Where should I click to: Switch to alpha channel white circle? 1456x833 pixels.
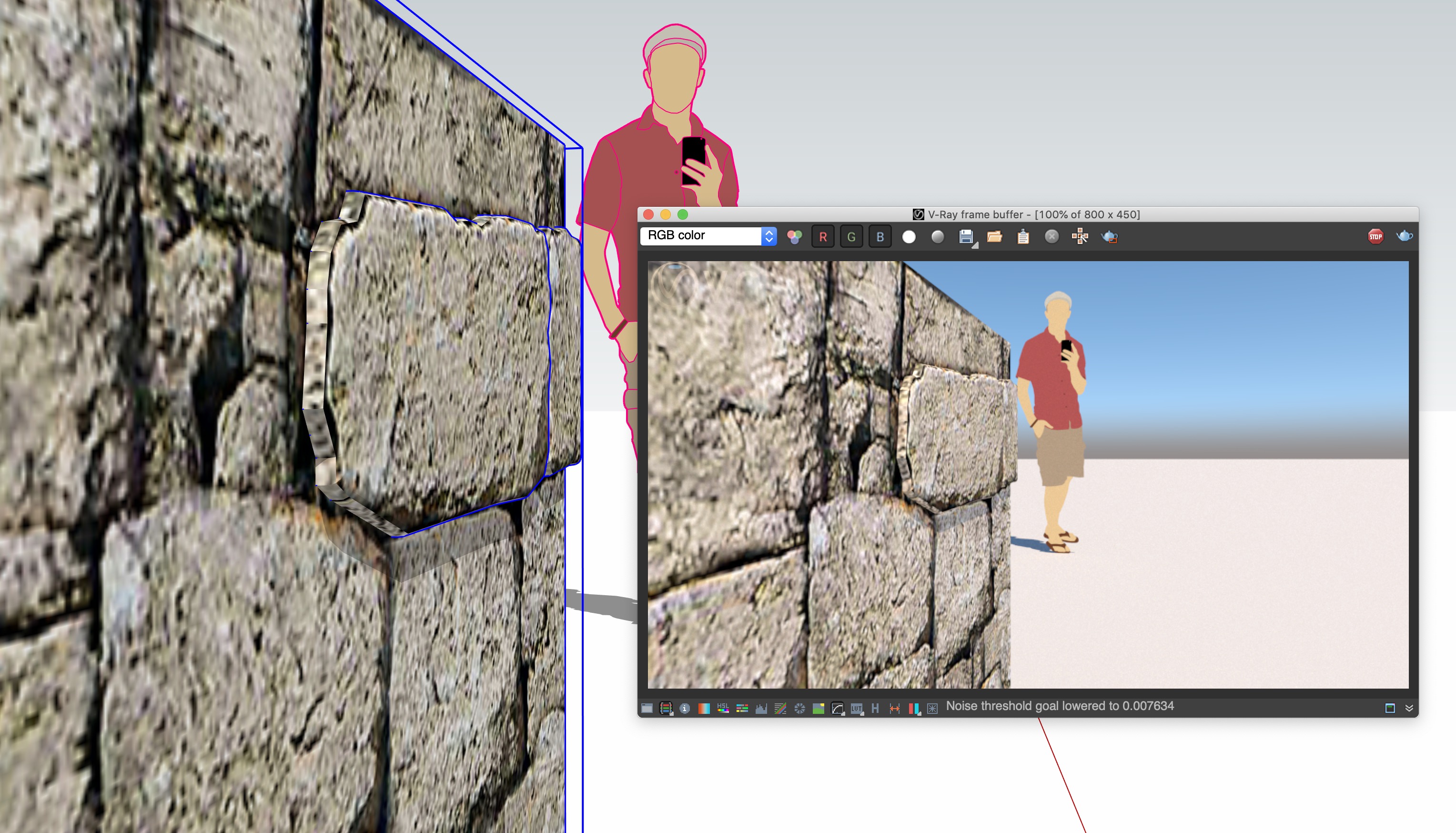tap(909, 236)
